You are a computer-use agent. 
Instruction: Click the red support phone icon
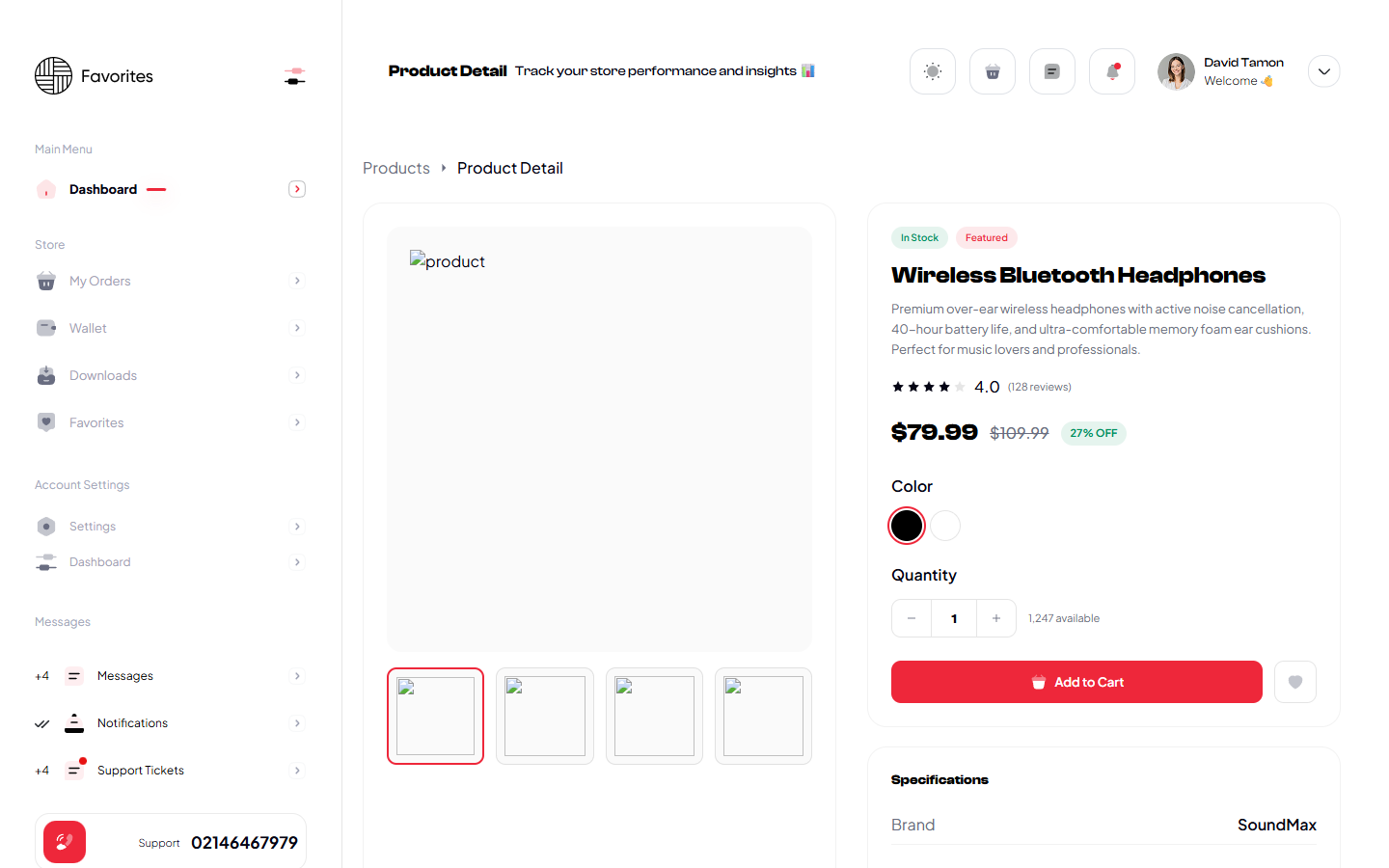click(64, 841)
